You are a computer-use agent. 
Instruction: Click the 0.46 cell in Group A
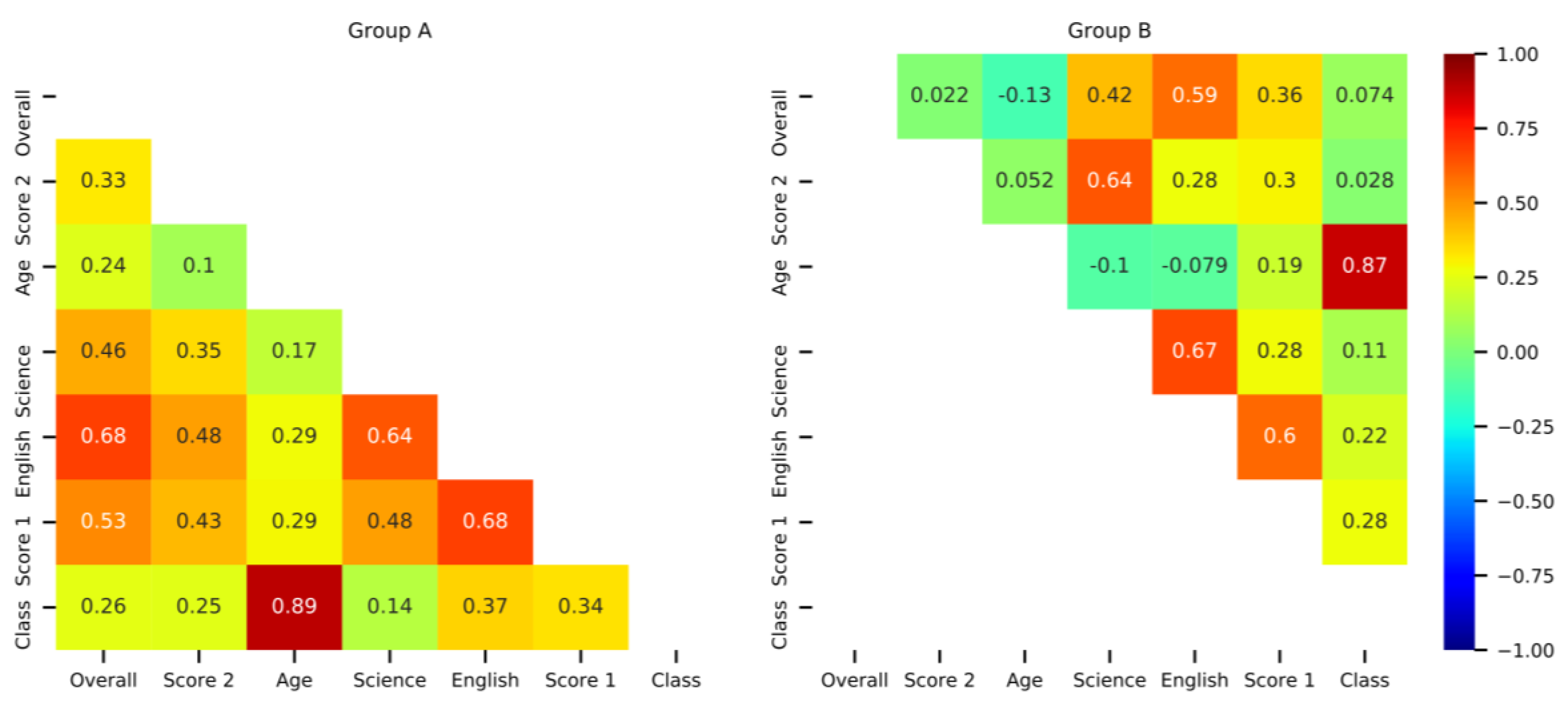click(103, 351)
